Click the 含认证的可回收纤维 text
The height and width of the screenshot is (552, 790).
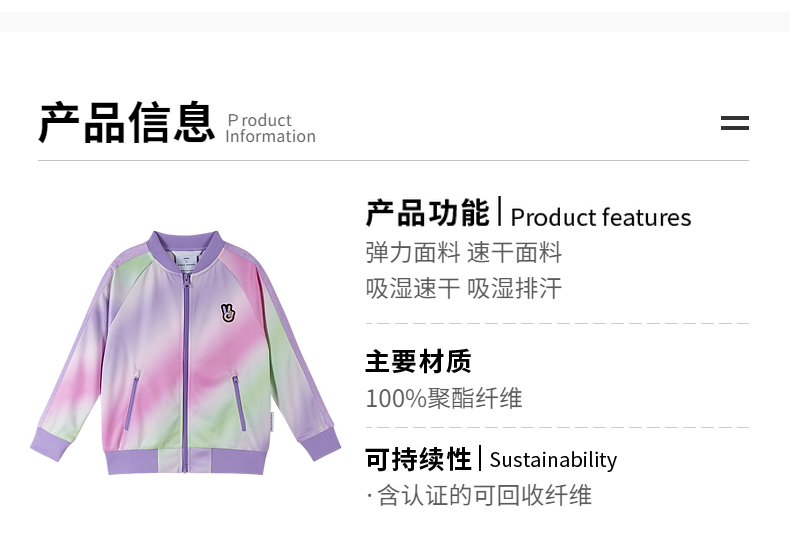484,495
